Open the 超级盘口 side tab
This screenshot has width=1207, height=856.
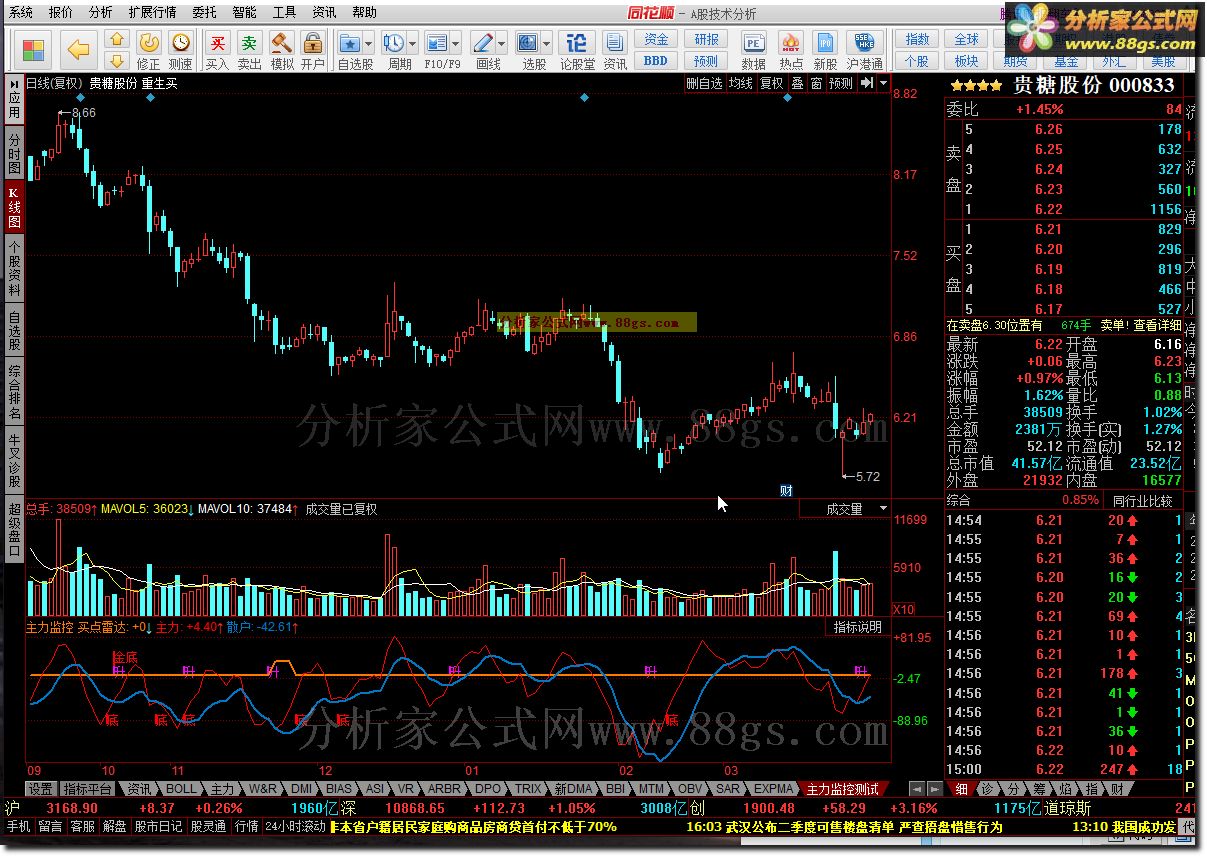click(x=14, y=528)
